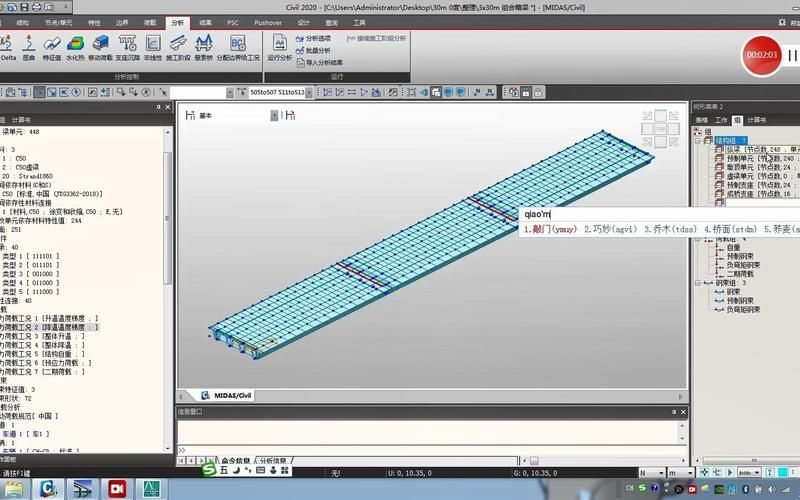Open the 移动荷载 moving load analysis tool

100,46
